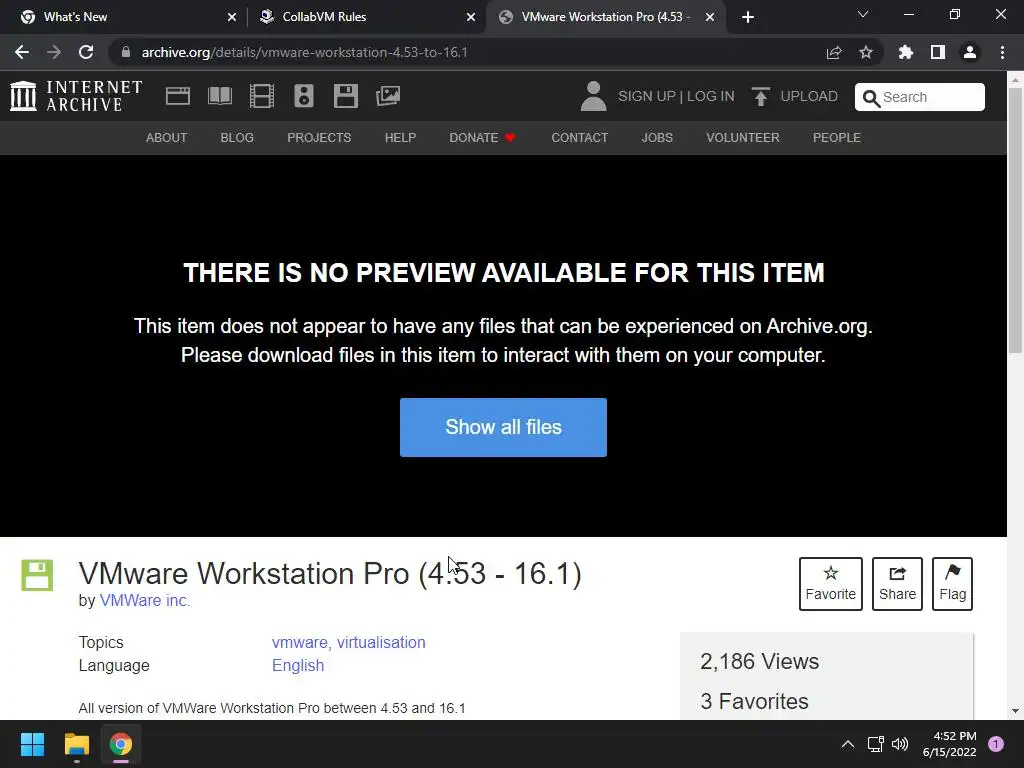The width and height of the screenshot is (1024, 768).
Task: Go back with browser back arrow
Action: 22,52
